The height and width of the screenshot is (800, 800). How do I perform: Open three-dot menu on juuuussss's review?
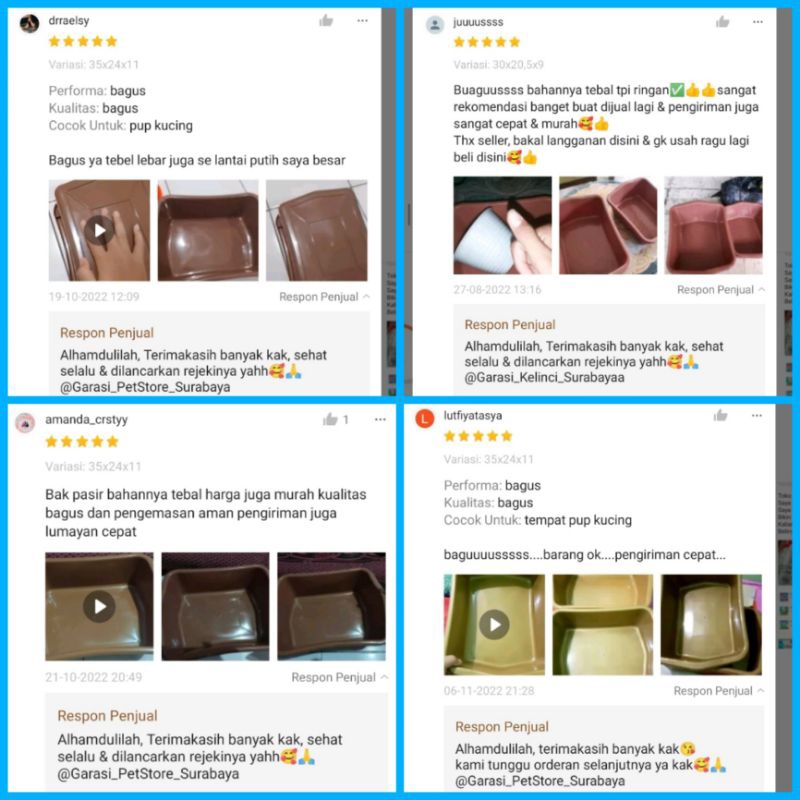pos(758,22)
